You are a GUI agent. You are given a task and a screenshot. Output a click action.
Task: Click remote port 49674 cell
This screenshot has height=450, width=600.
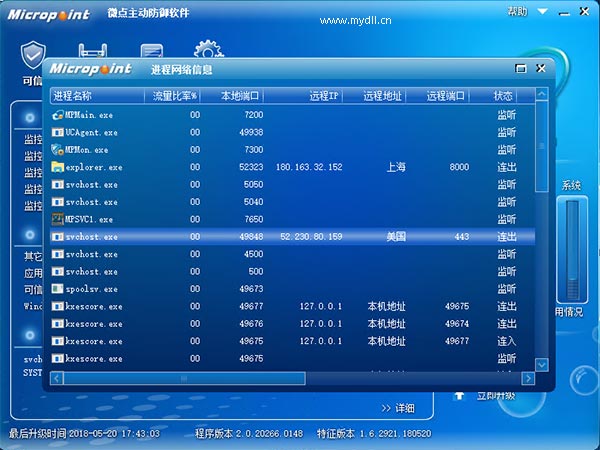click(457, 324)
